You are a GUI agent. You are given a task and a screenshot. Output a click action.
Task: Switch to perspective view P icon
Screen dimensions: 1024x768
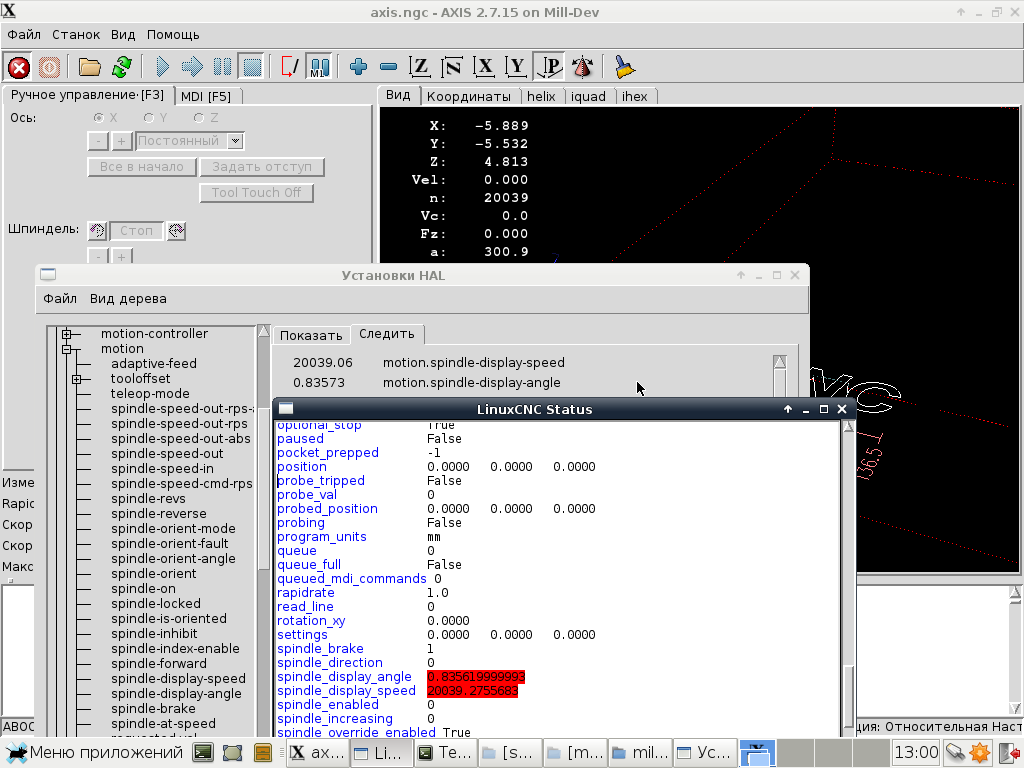click(x=549, y=67)
